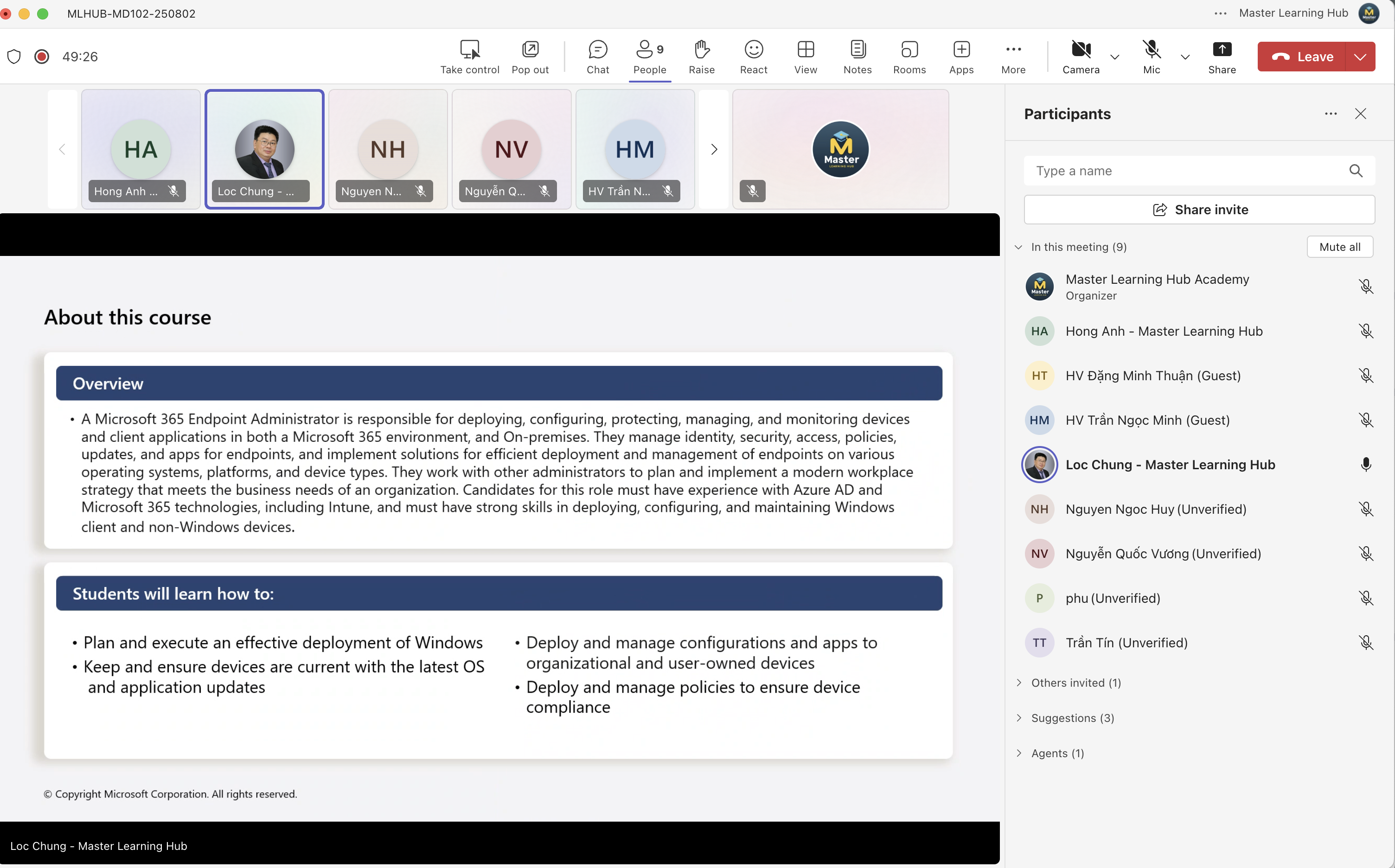This screenshot has width=1395, height=868.
Task: Click the HT avatar in participants list
Action: [x=1040, y=376]
